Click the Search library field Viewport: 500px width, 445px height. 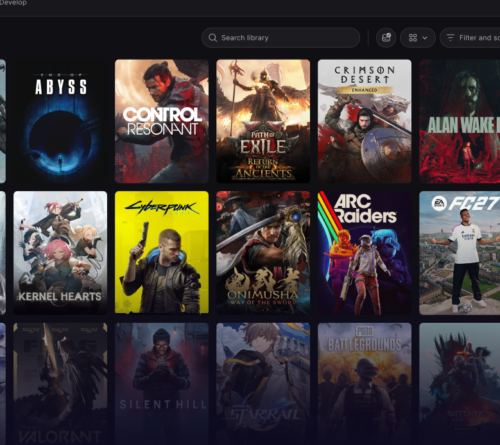(280, 38)
